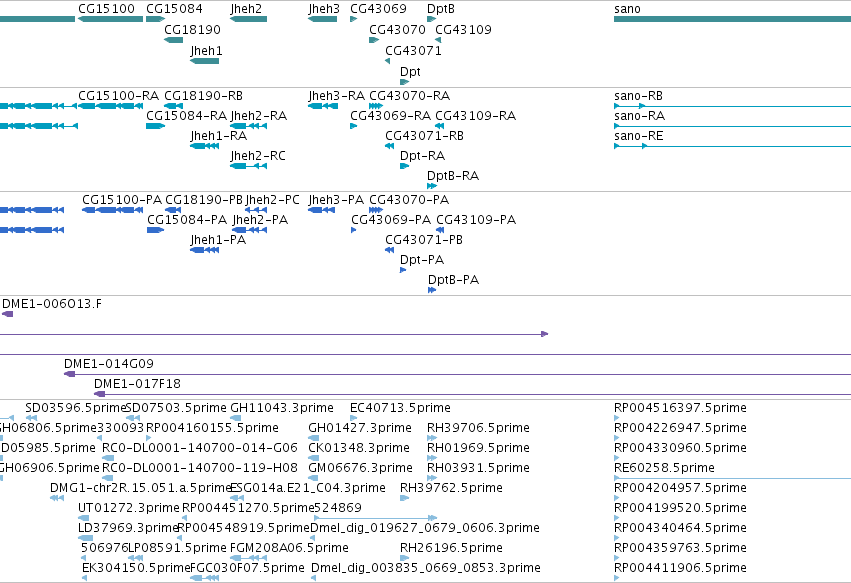Select the RP004516397.5prime EST label
Viewport: 851px width, 583px height.
tap(680, 408)
